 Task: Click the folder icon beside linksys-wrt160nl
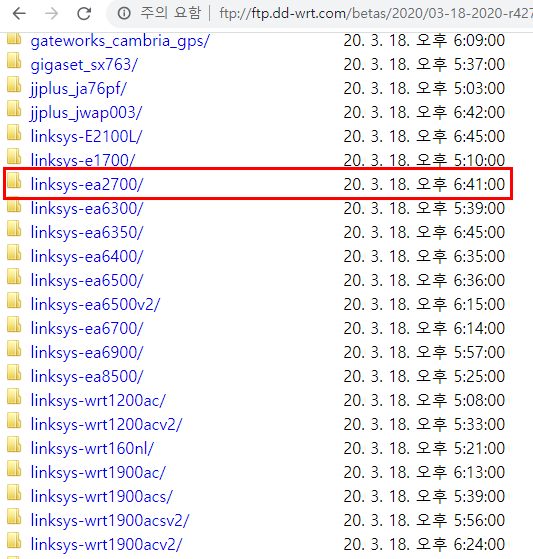(x=14, y=444)
